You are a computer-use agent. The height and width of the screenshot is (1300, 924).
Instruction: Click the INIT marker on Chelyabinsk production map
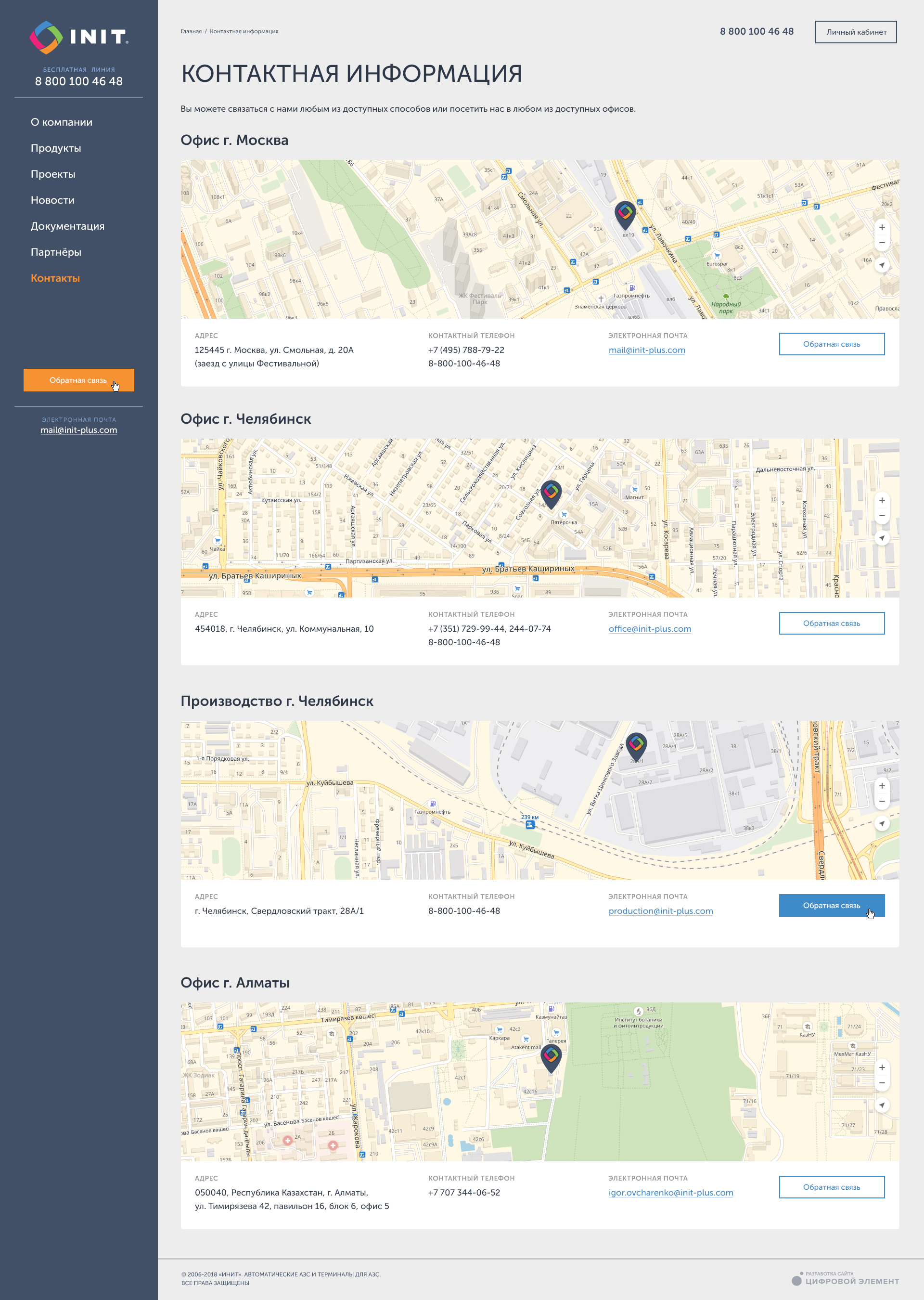coord(636,744)
